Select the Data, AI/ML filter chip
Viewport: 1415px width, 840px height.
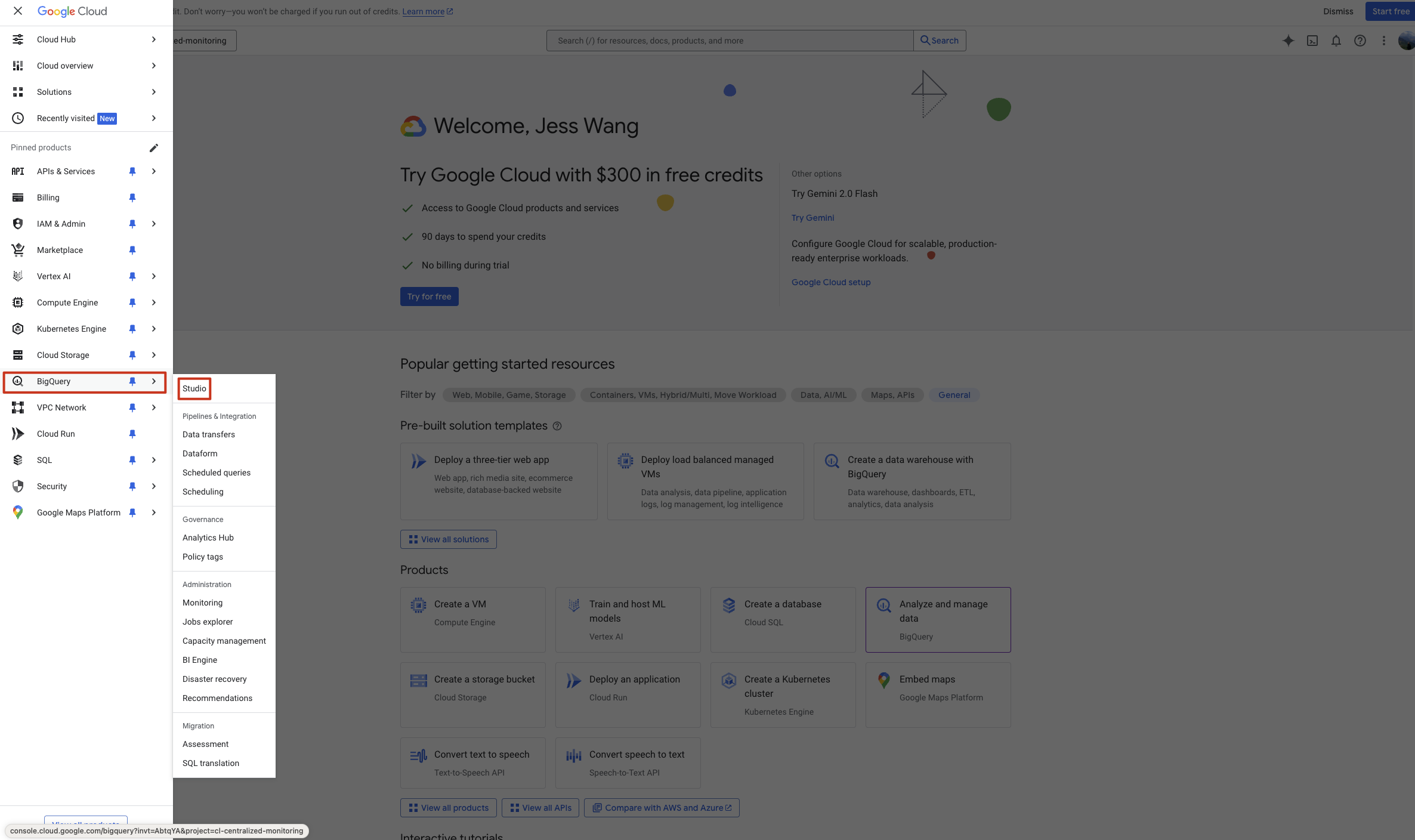tap(823, 395)
